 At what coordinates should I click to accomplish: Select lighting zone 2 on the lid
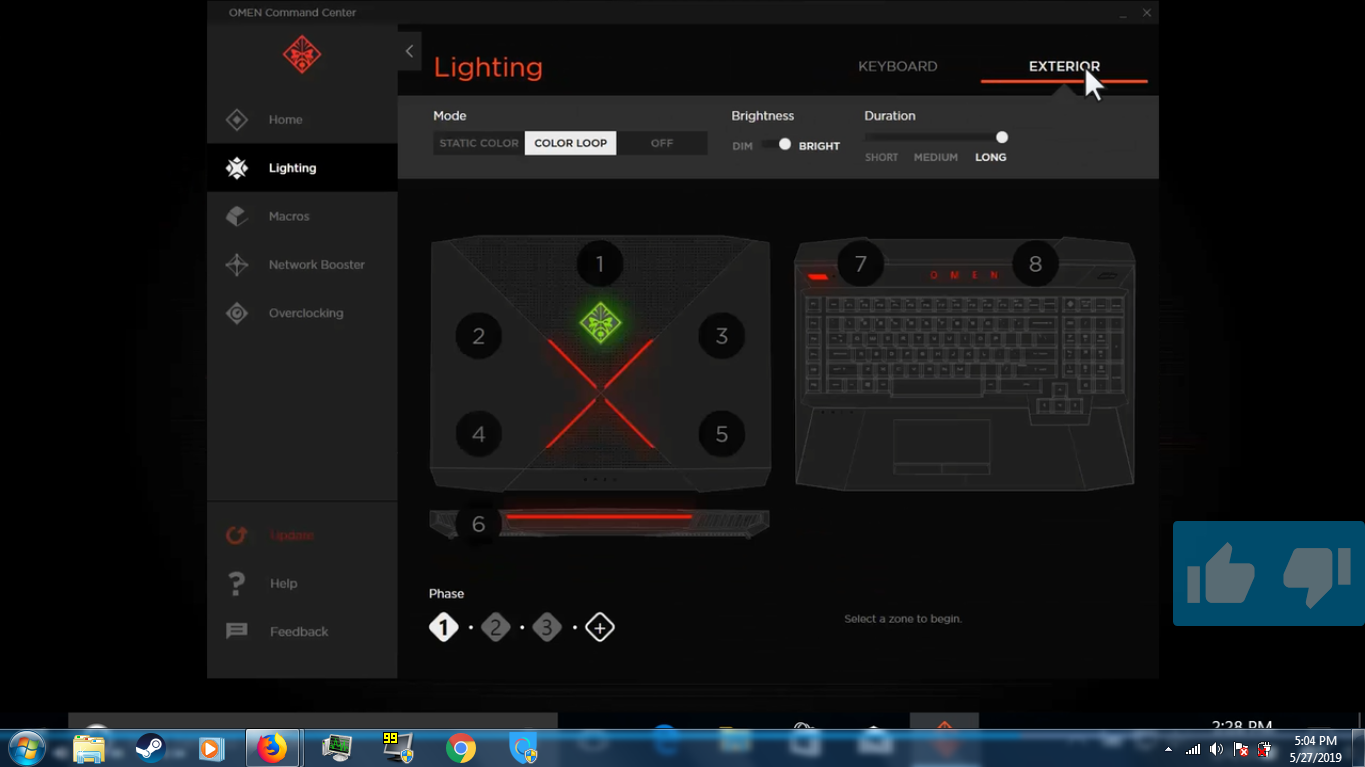pyautogui.click(x=479, y=336)
